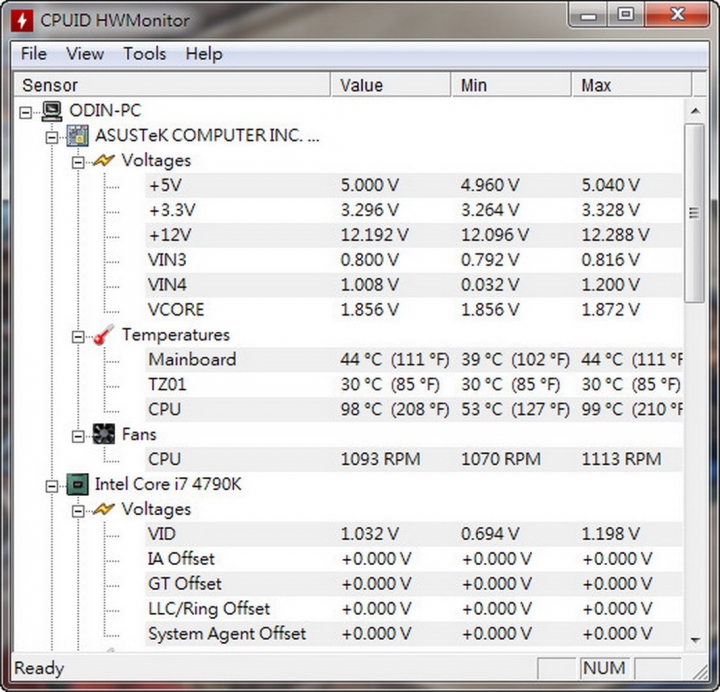The image size is (720, 692).
Task: Select the LLC/Ring Offset row
Action: [414, 608]
